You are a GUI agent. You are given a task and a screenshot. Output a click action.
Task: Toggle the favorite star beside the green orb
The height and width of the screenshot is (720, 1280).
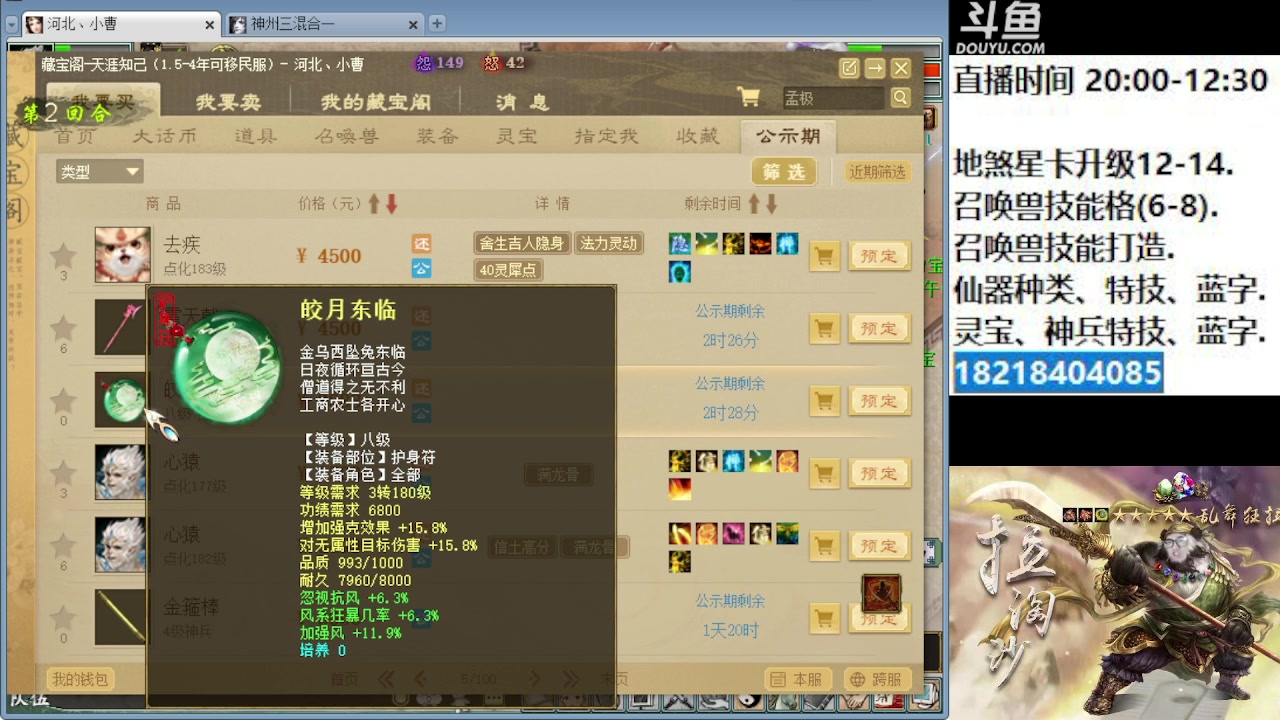tap(63, 400)
